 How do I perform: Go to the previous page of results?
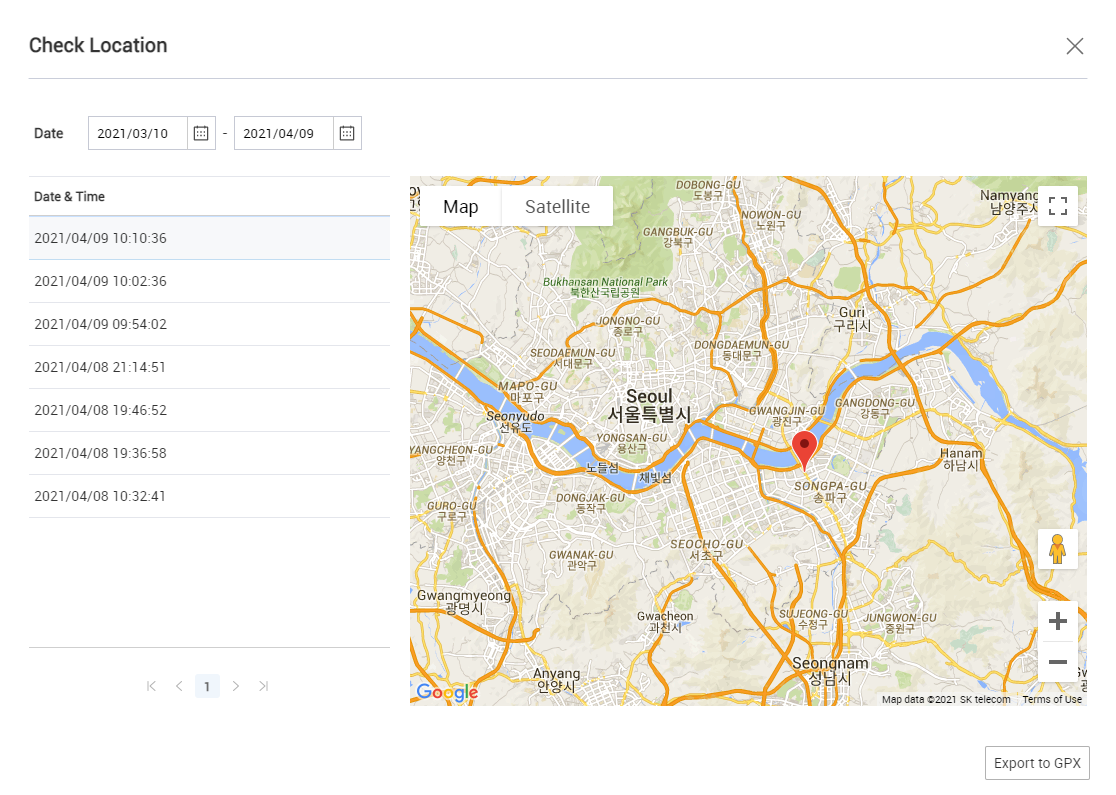(179, 686)
